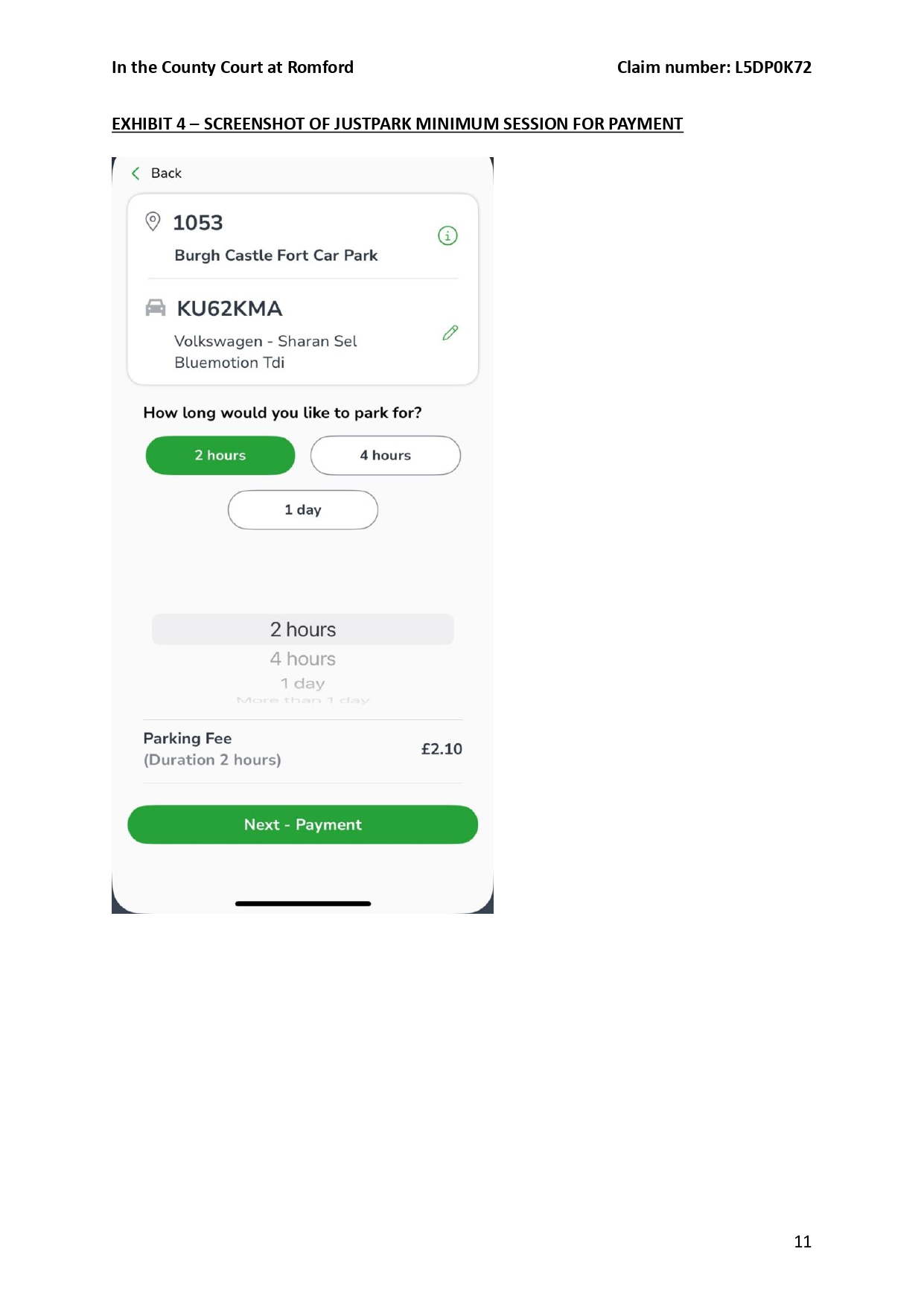Pick the 1 day duration pill
Image resolution: width=924 pixels, height=1307 pixels.
[x=303, y=510]
